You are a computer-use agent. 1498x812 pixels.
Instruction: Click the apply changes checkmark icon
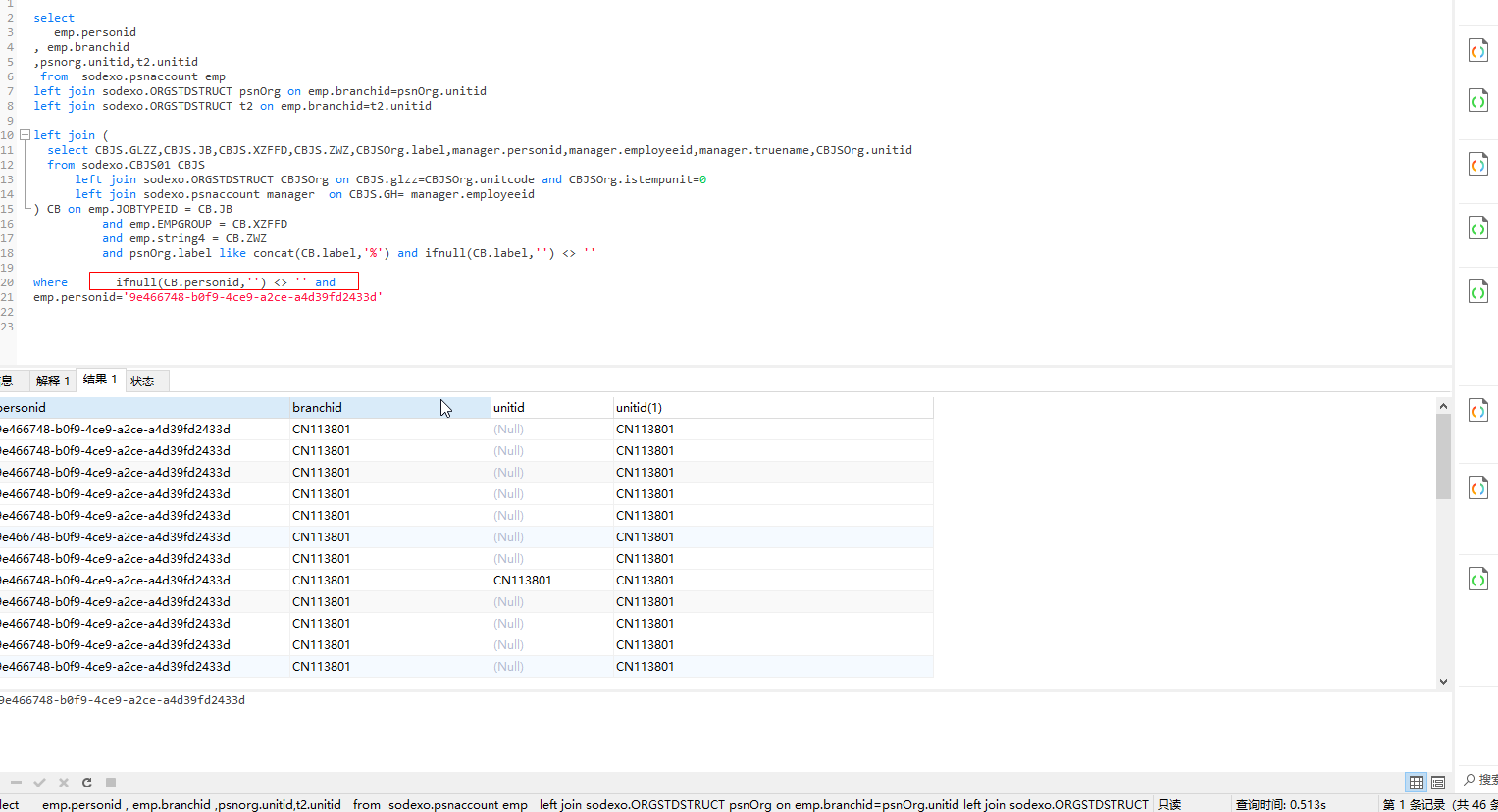point(39,783)
